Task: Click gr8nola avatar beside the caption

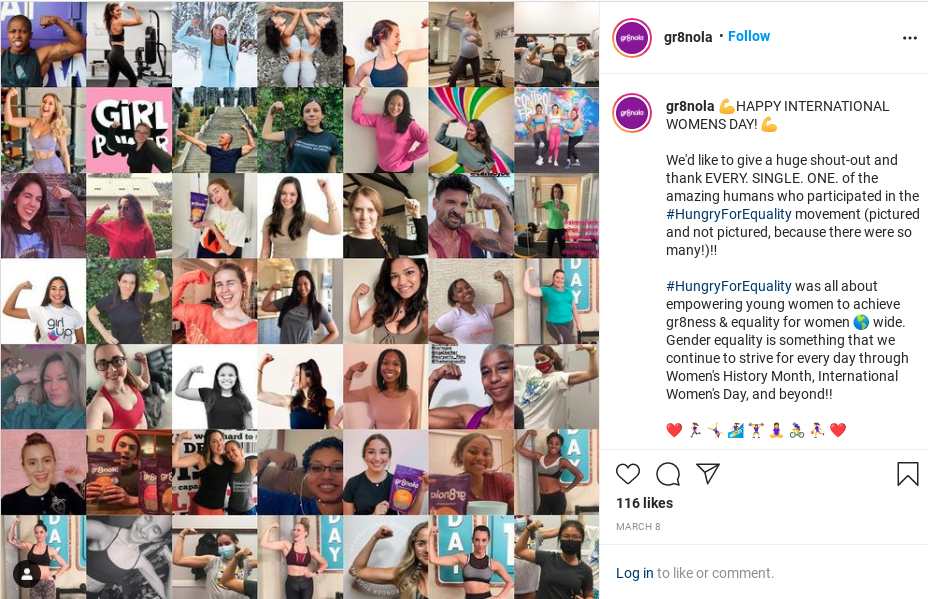Action: [x=631, y=112]
